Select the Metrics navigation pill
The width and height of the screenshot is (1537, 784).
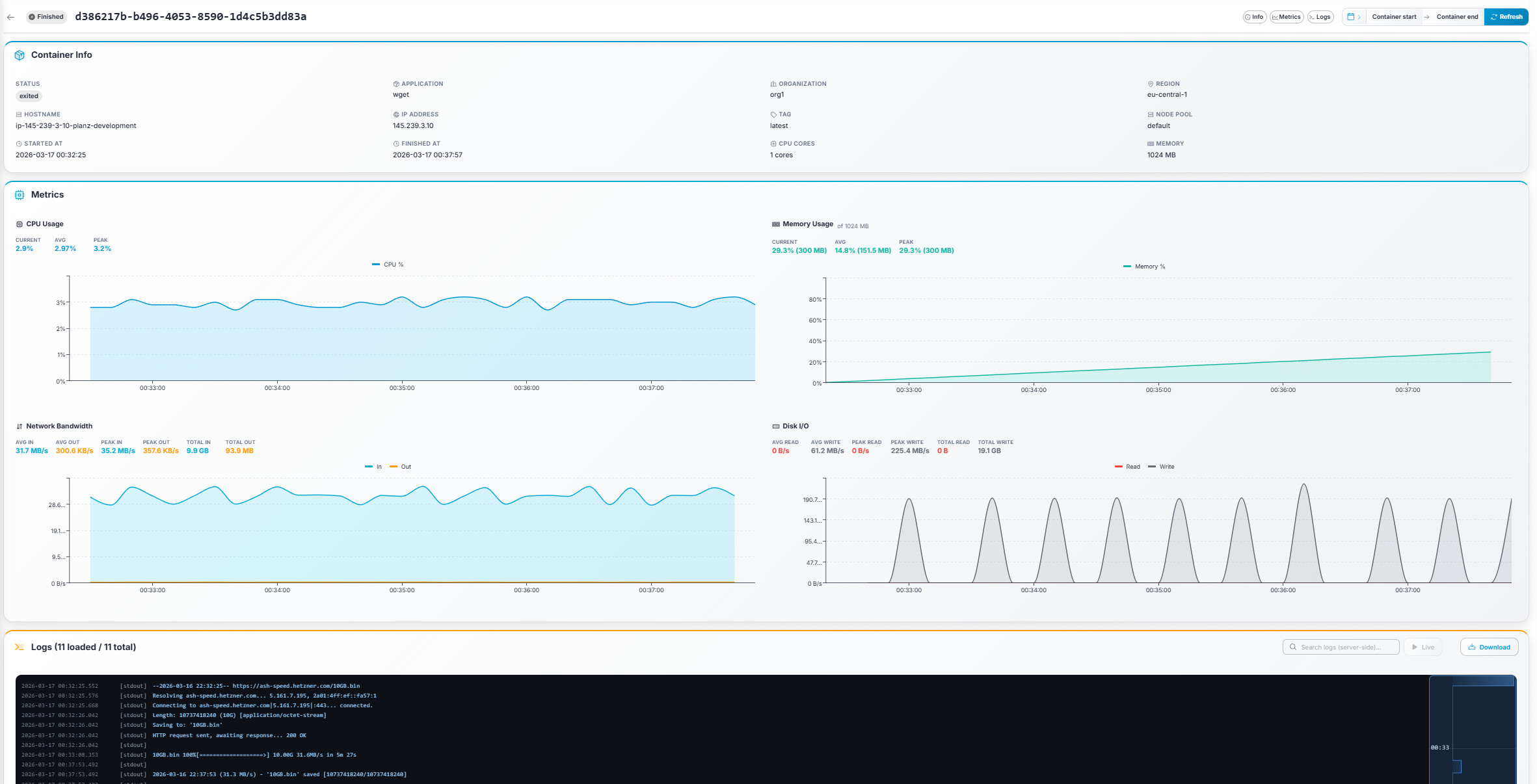click(x=1287, y=16)
